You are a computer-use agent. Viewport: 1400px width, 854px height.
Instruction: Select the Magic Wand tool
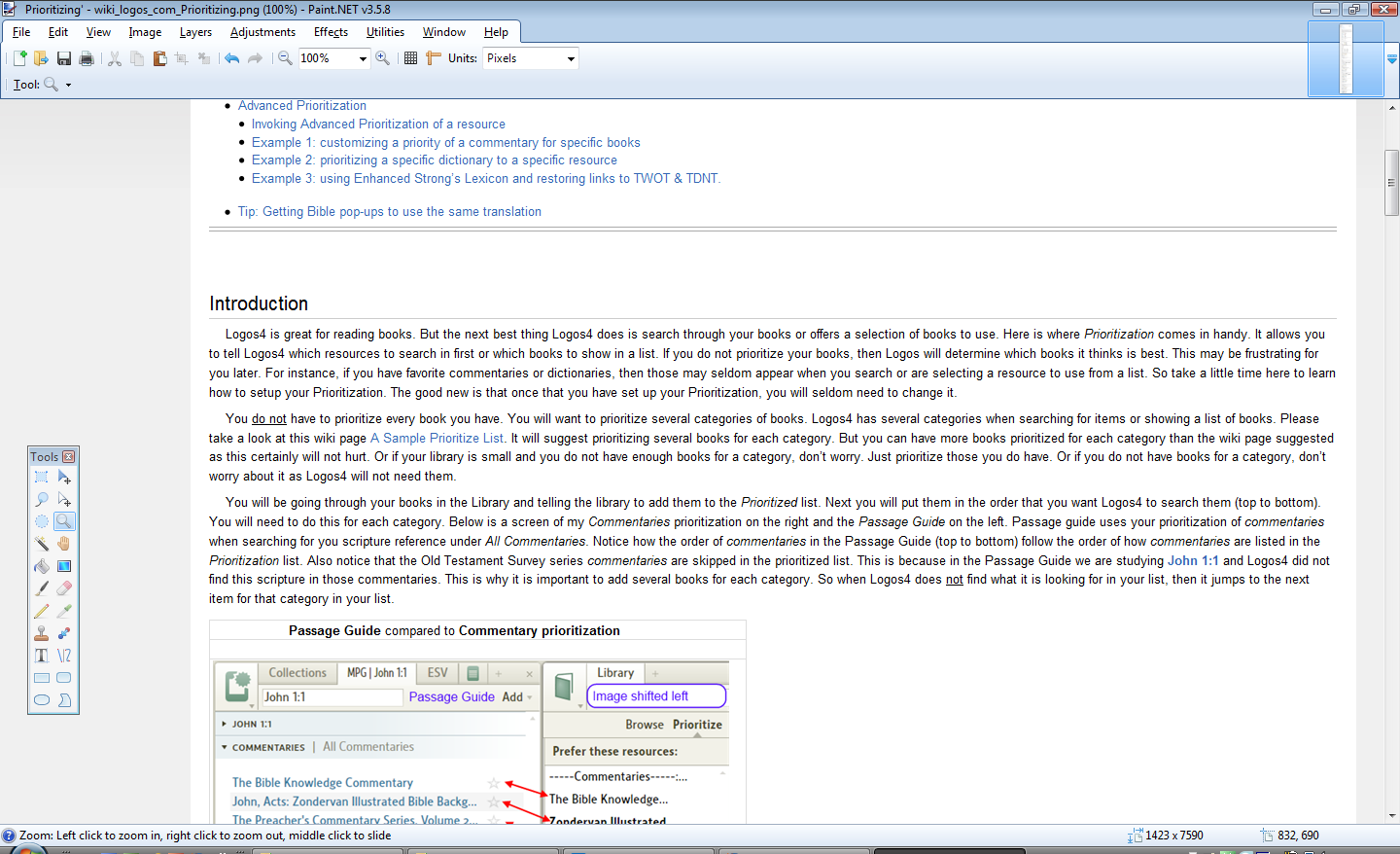point(42,544)
